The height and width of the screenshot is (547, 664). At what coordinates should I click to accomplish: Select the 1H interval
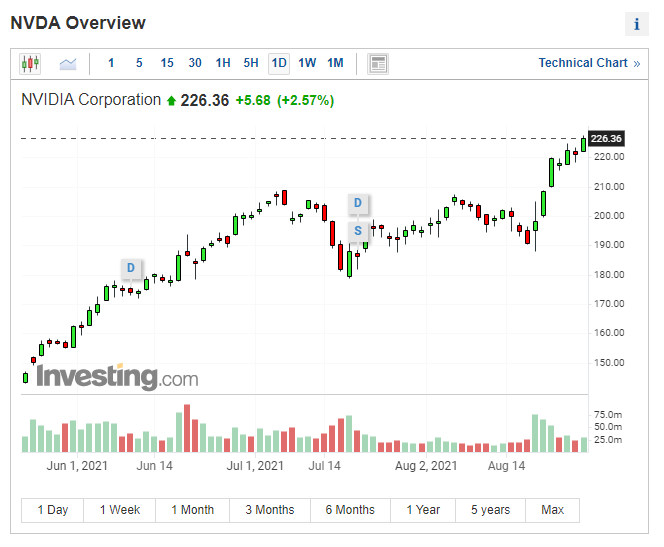pos(223,63)
